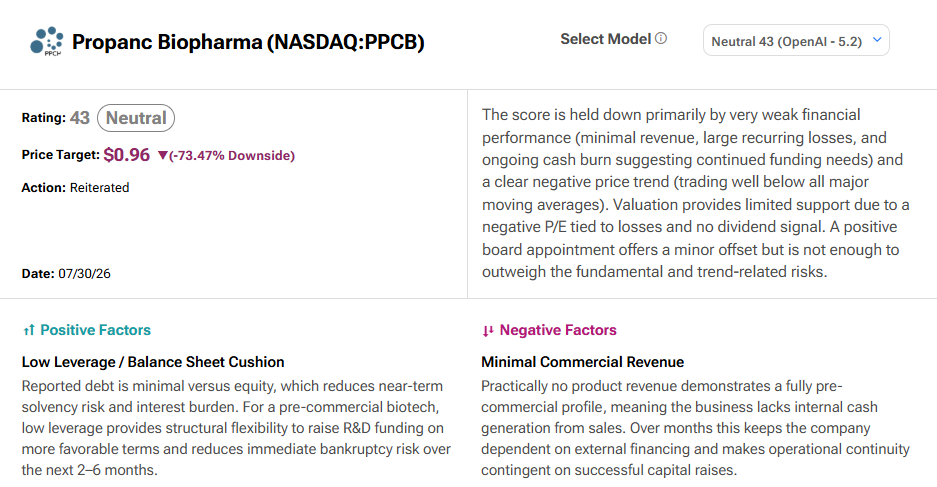Click the downside triangle arrow icon
The width and height of the screenshot is (937, 487).
pyautogui.click(x=163, y=155)
